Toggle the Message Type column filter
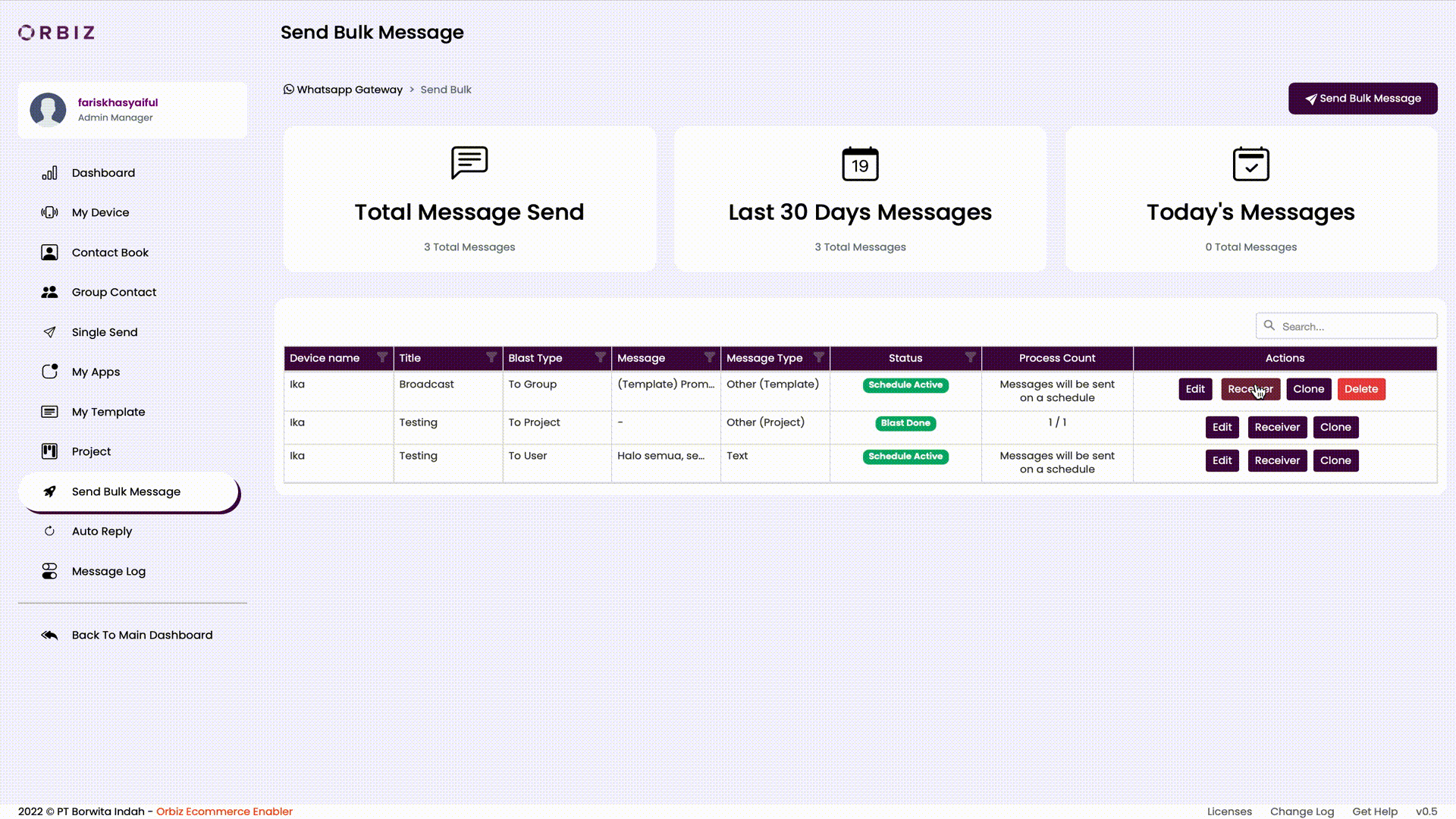 (x=818, y=358)
